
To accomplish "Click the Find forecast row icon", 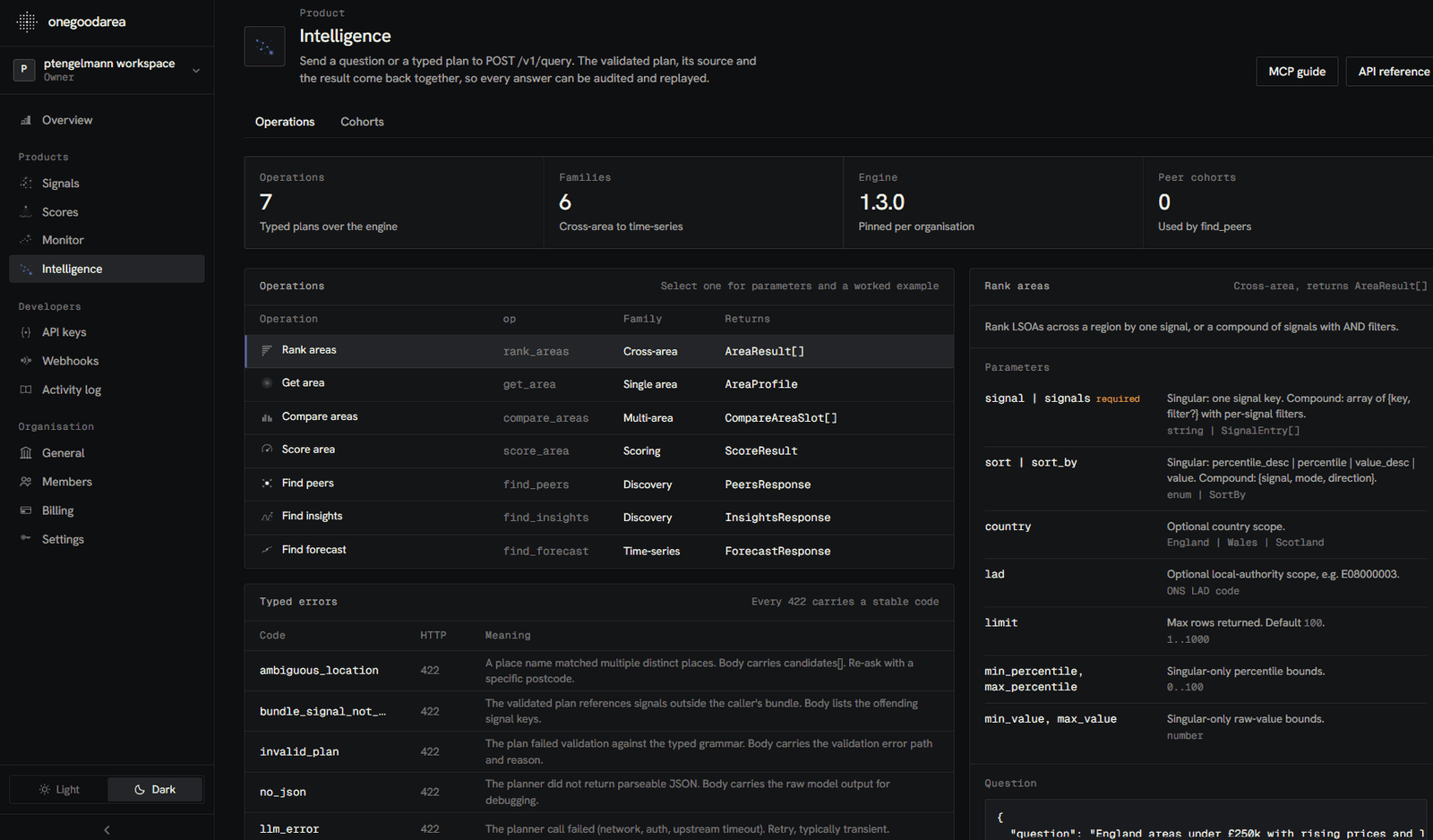I will pyautogui.click(x=267, y=550).
